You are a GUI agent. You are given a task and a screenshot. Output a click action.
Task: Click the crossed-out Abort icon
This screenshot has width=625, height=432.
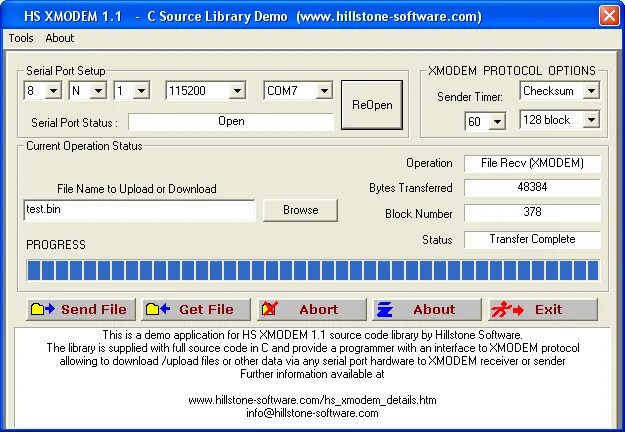[270, 309]
